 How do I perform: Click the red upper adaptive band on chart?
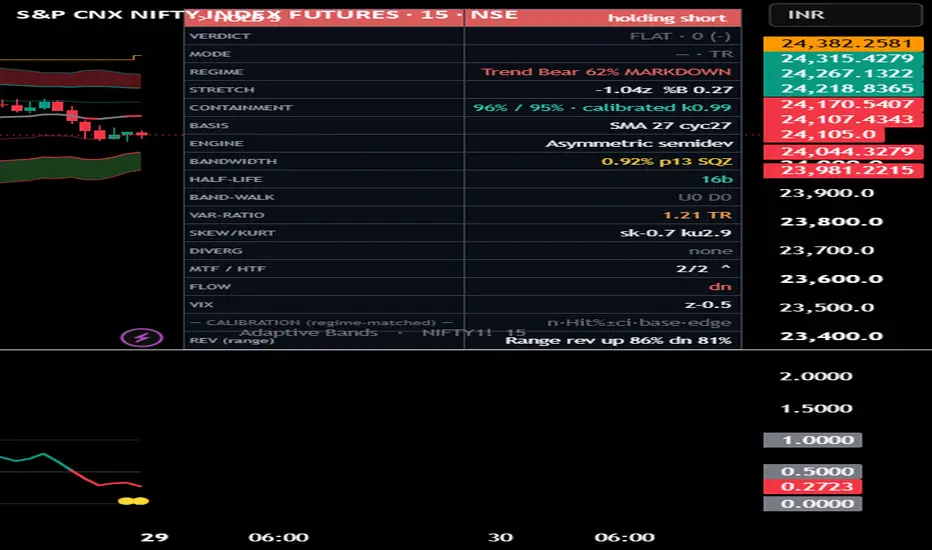(x=70, y=78)
